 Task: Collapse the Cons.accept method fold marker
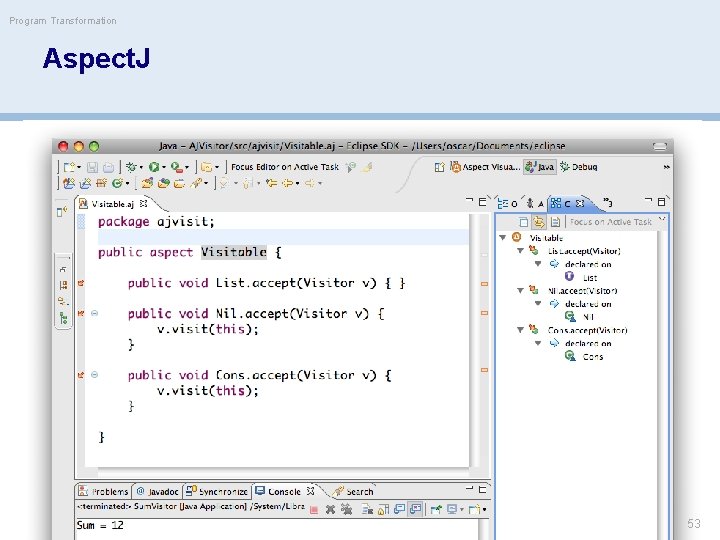95,375
